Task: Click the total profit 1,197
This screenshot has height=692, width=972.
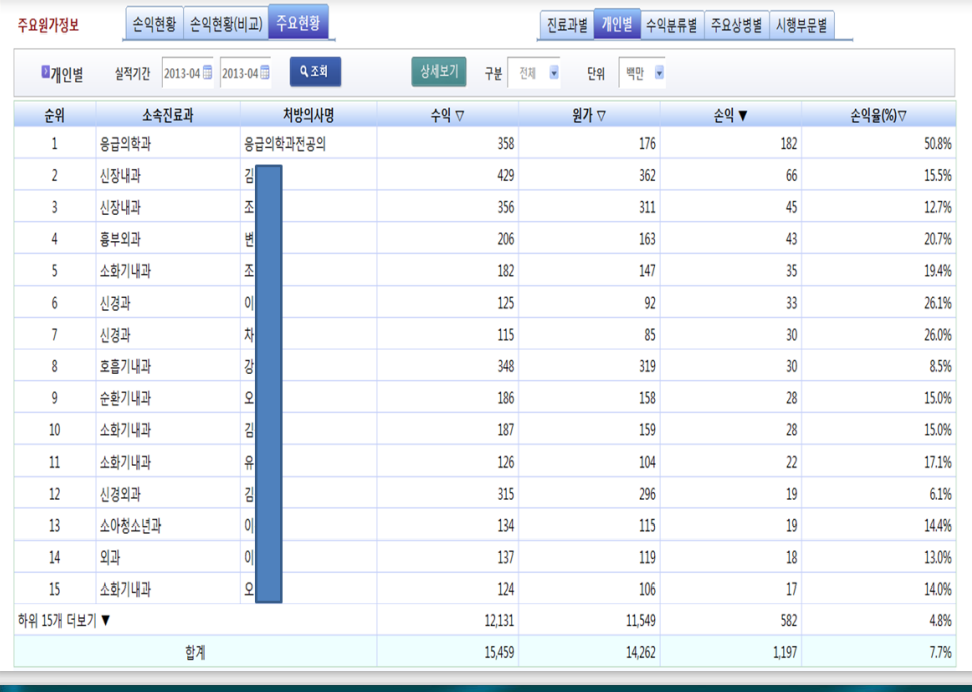Action: pyautogui.click(x=784, y=652)
